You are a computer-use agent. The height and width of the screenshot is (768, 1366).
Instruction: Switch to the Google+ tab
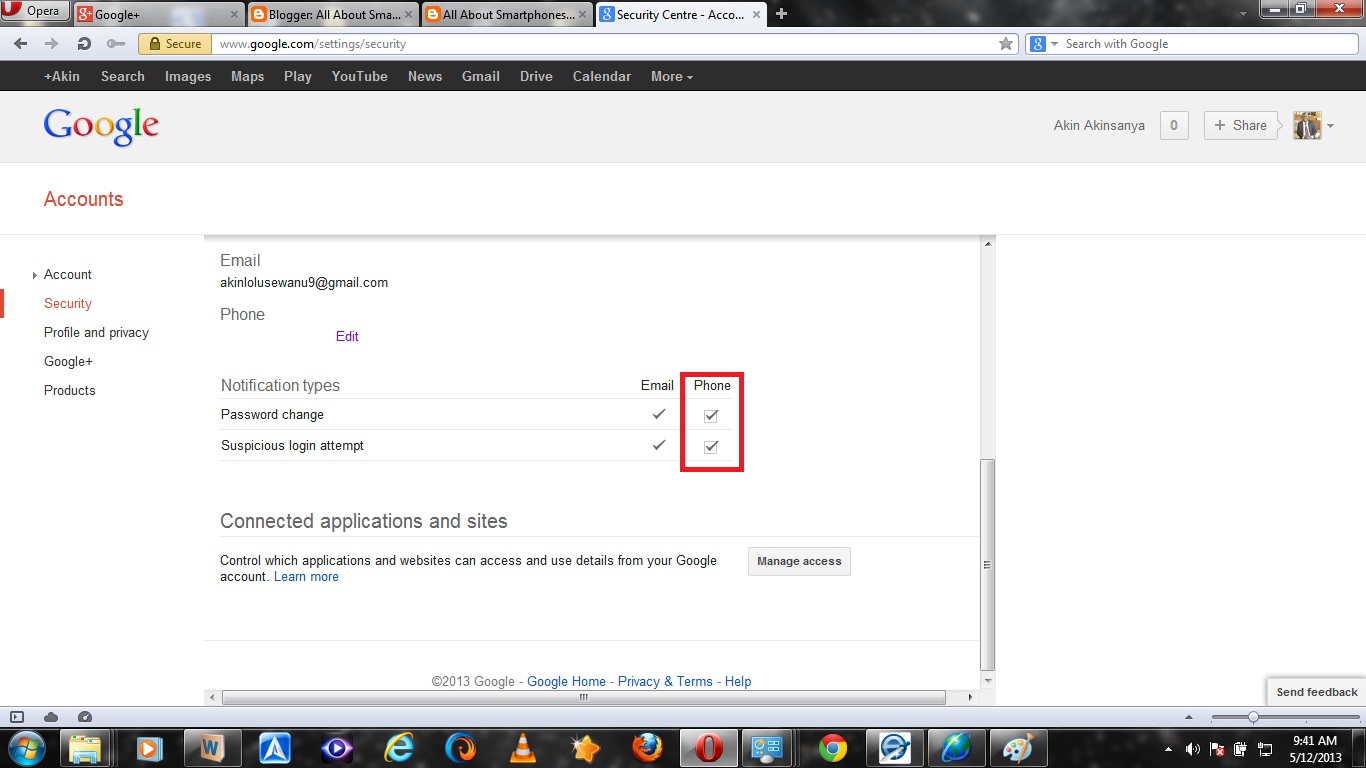[x=159, y=15]
